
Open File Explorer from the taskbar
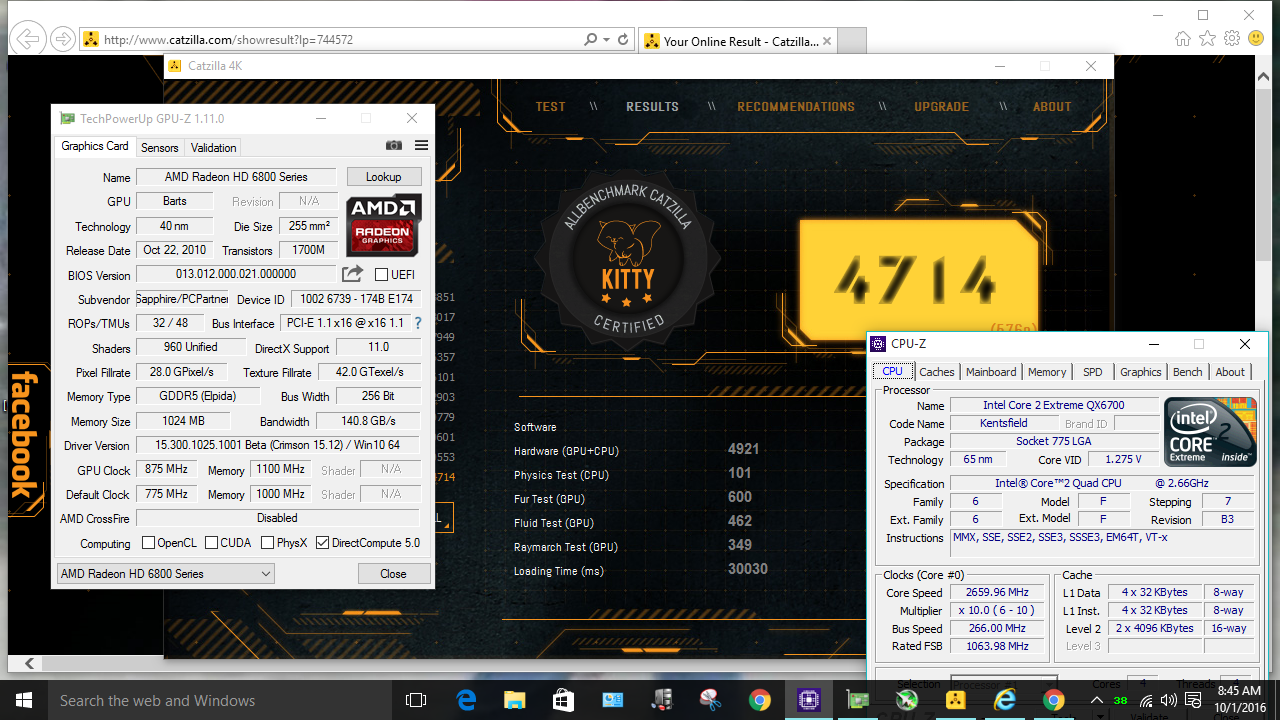pos(514,700)
